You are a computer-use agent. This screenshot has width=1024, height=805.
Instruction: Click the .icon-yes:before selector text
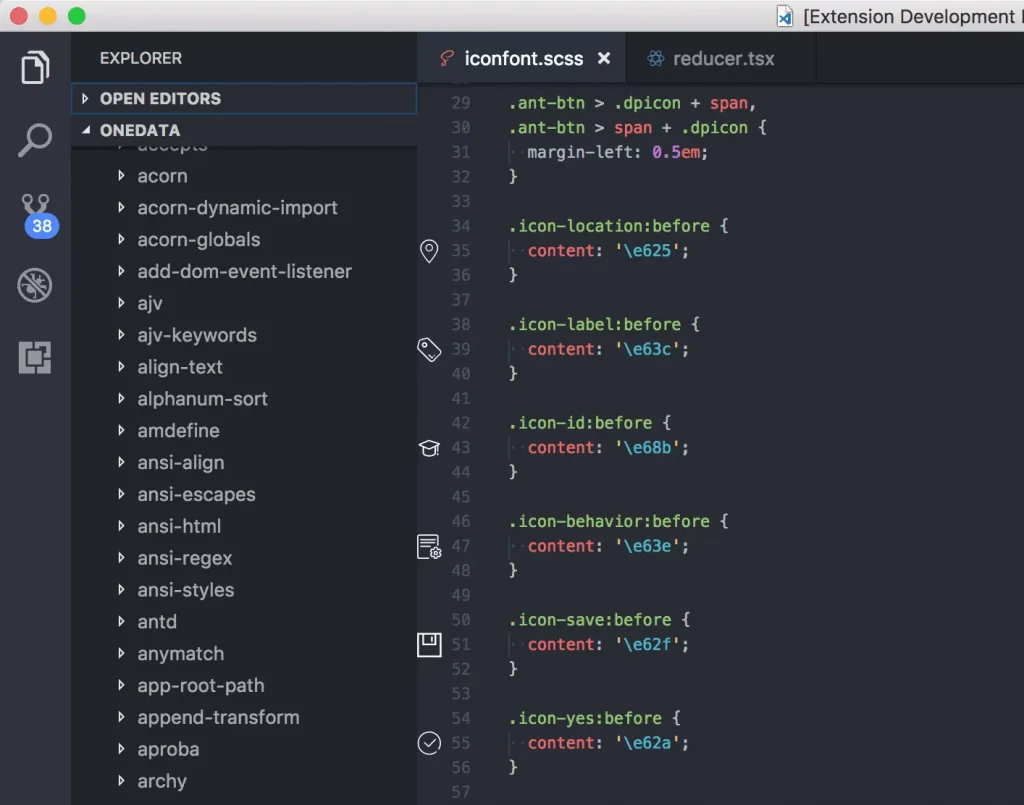click(x=585, y=719)
